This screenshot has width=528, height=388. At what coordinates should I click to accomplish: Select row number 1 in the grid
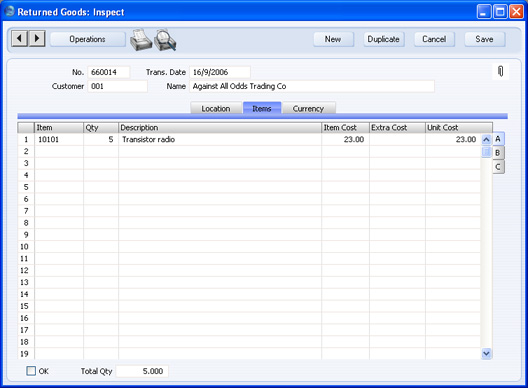(26, 139)
